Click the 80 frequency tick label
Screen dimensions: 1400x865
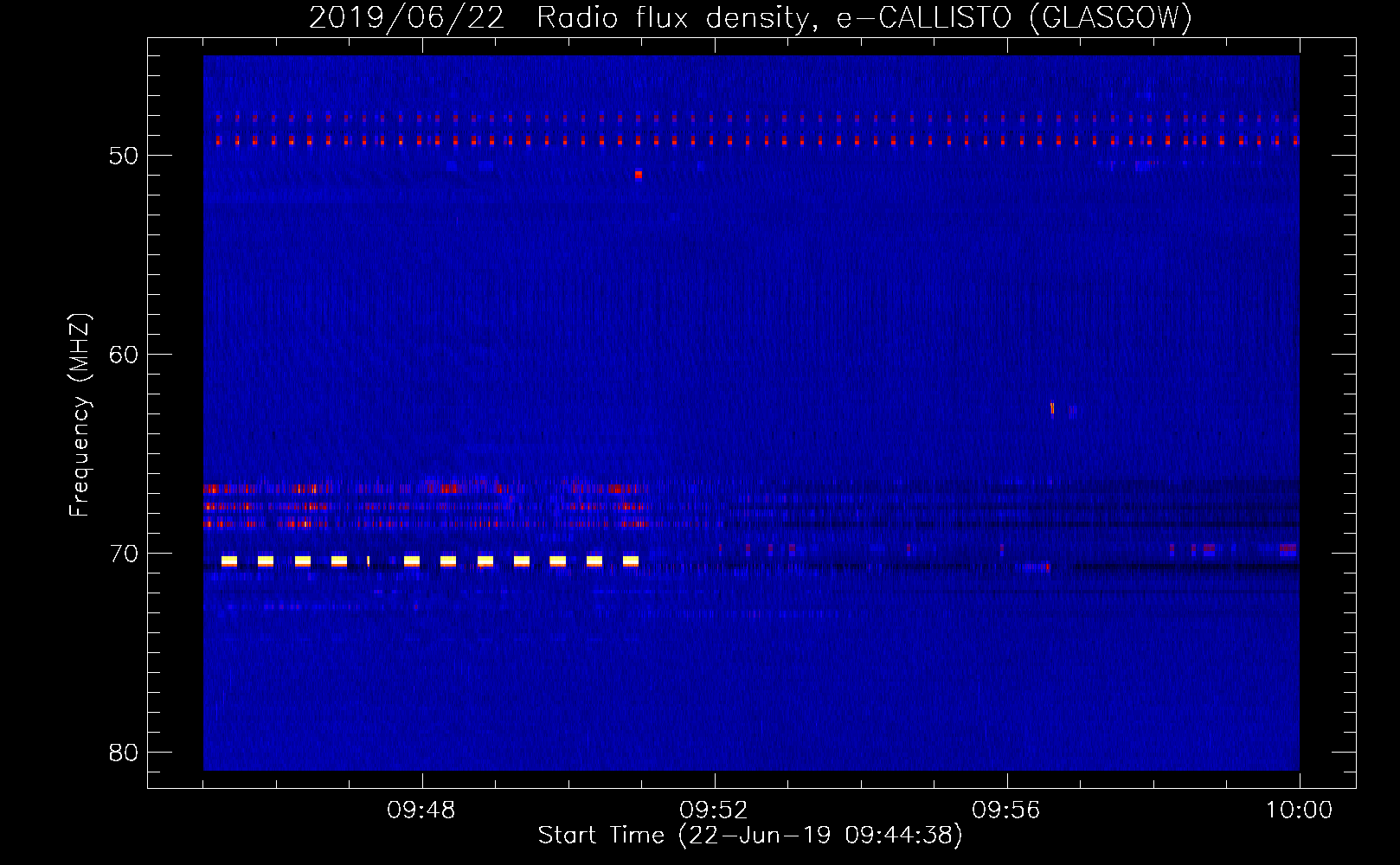click(x=124, y=753)
